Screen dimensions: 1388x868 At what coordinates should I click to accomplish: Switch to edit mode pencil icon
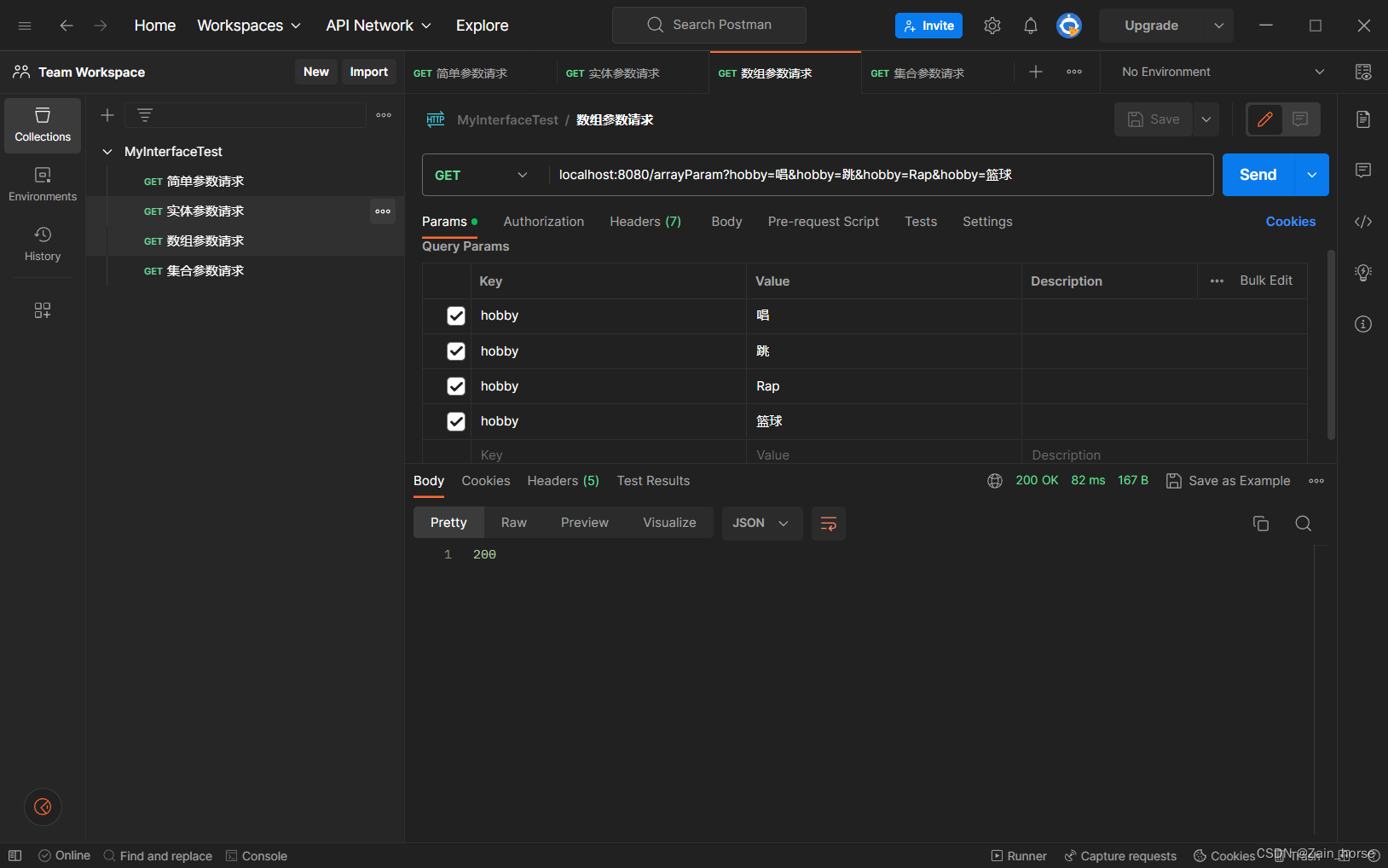(1265, 119)
